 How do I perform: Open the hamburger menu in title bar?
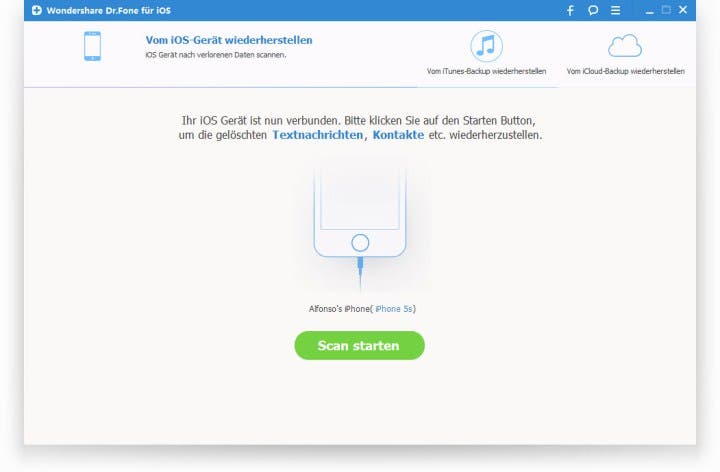615,10
